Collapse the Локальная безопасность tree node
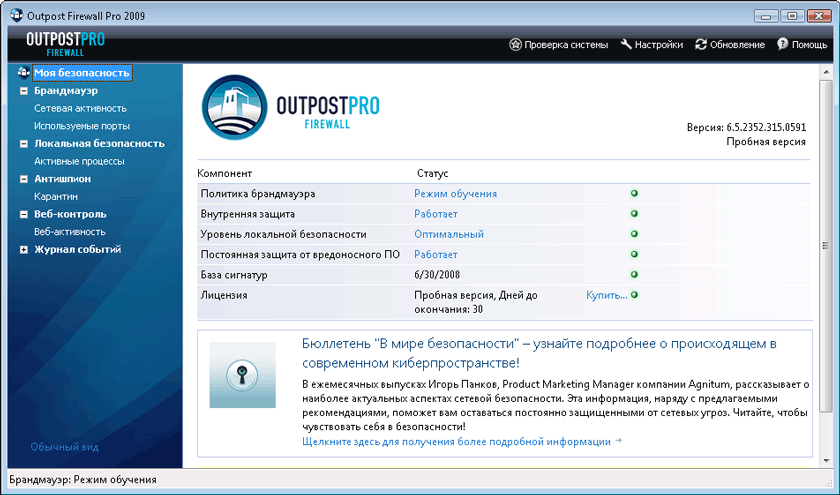The width and height of the screenshot is (840, 495). coord(24,144)
